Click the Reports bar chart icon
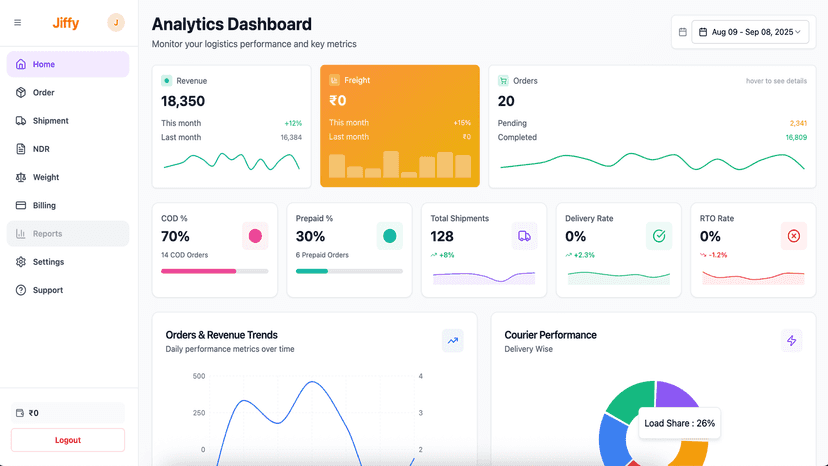This screenshot has width=828, height=466. click(21, 234)
